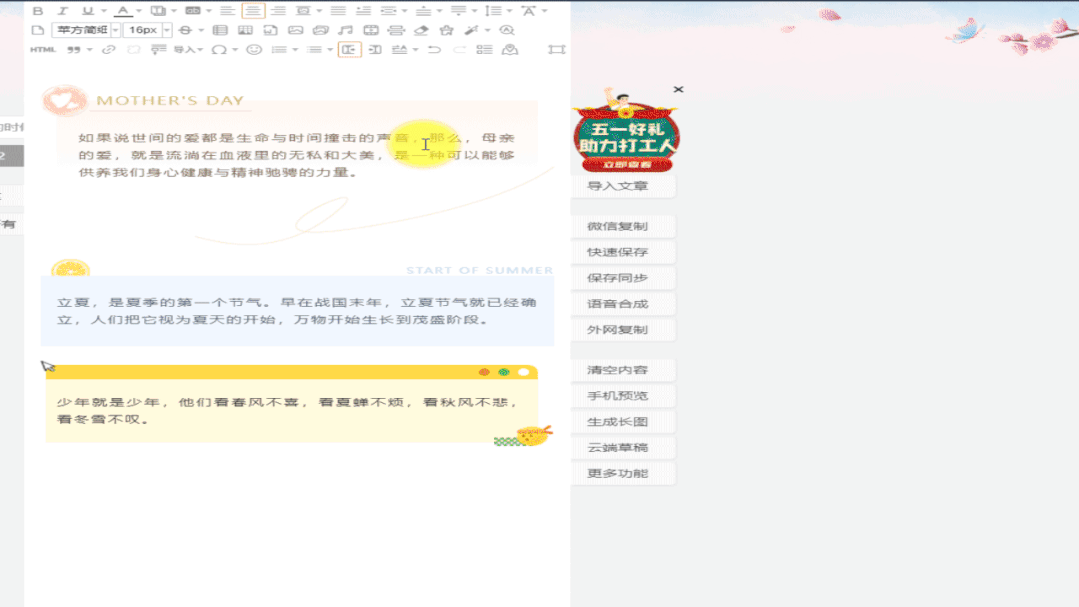The width and height of the screenshot is (1079, 607).
Task: Insert a single image
Action: 295,30
